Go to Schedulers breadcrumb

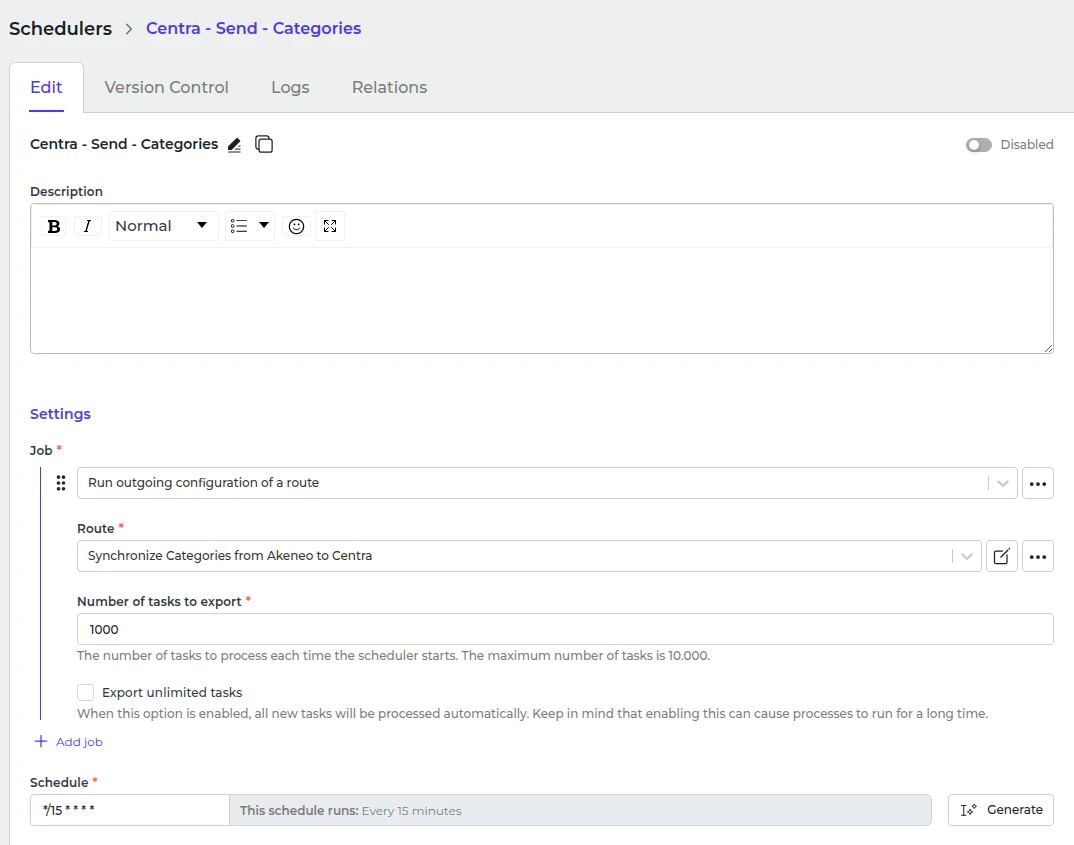point(60,29)
